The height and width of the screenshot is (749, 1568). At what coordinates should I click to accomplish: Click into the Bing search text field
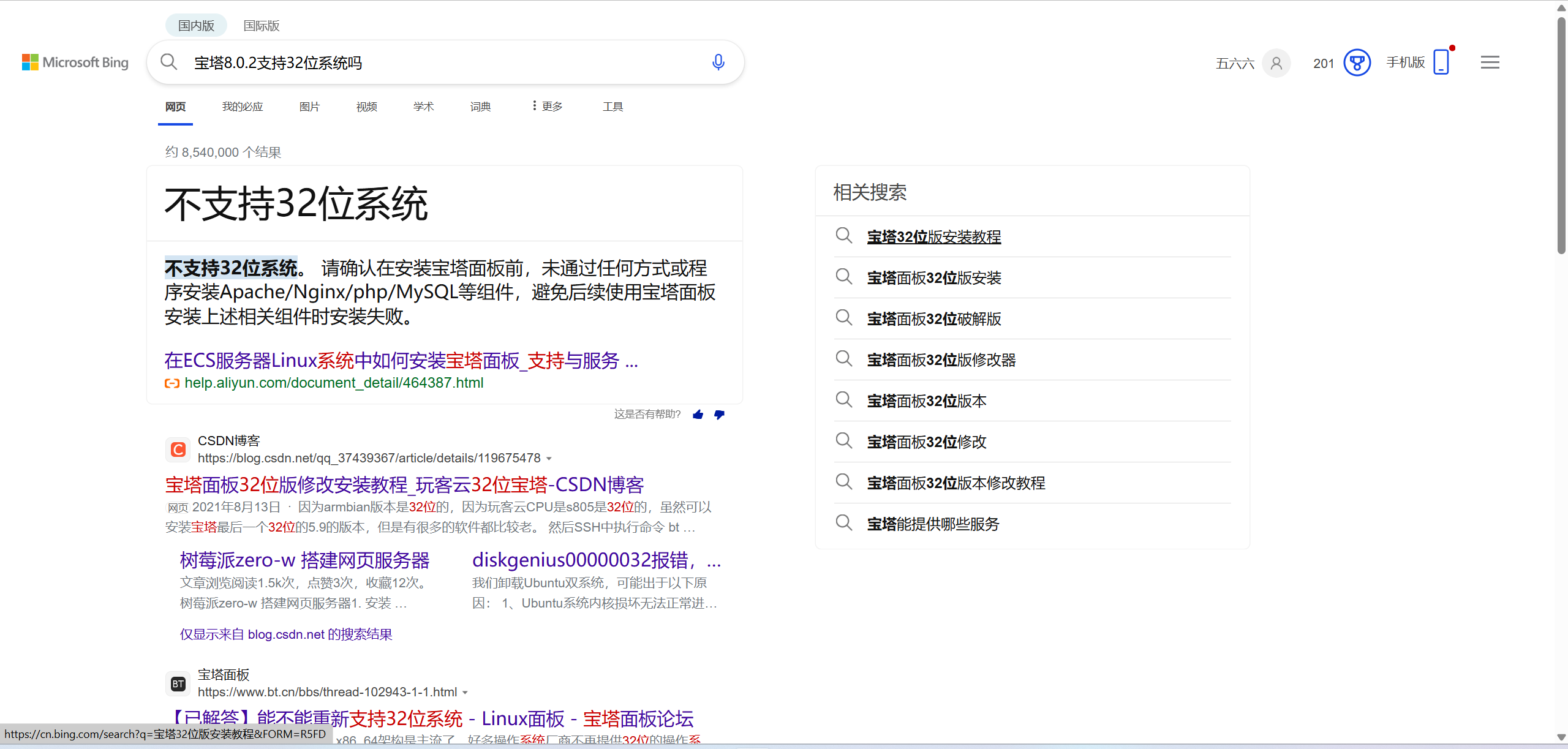[441, 62]
